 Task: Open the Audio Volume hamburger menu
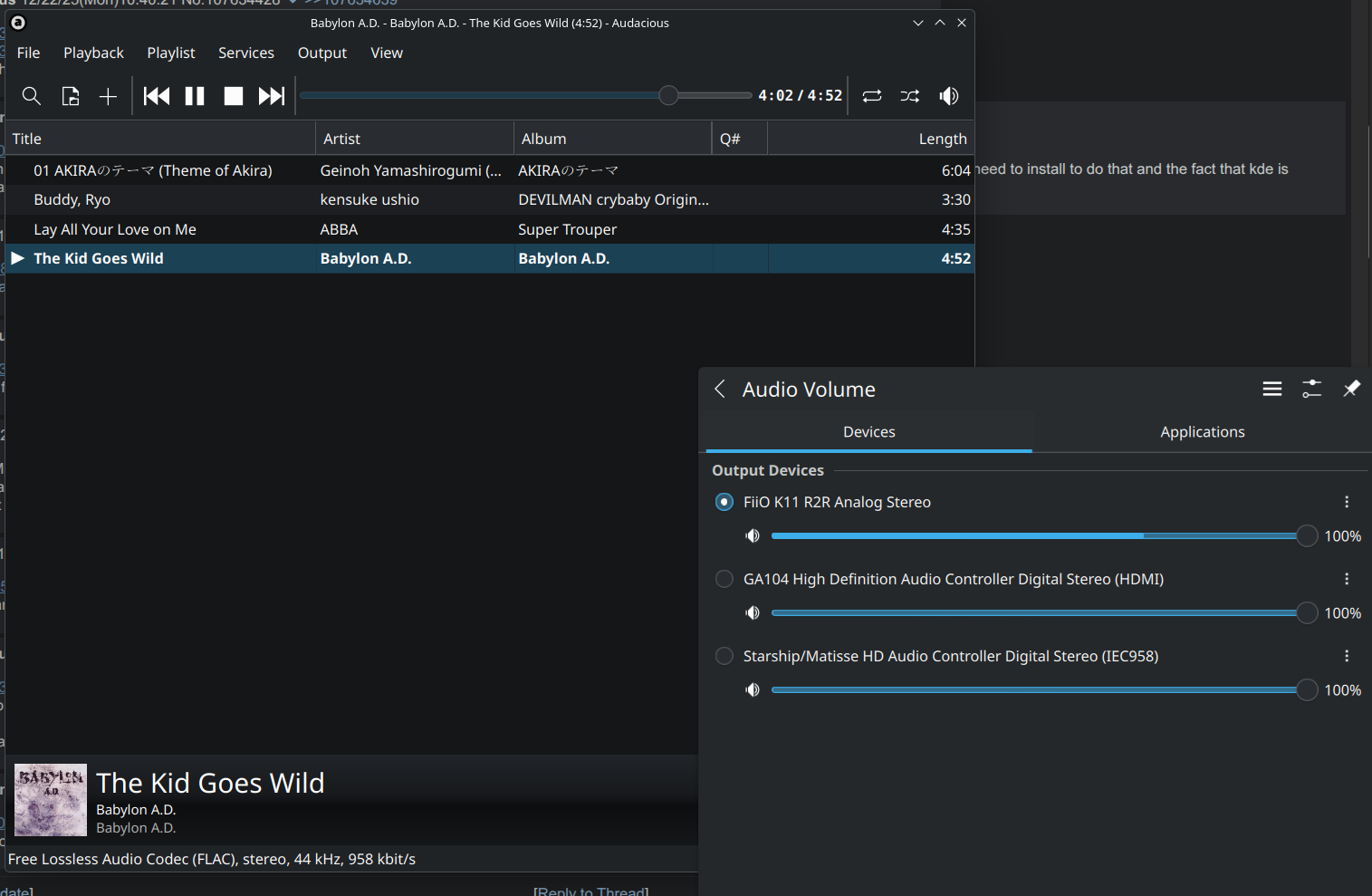pyautogui.click(x=1272, y=389)
